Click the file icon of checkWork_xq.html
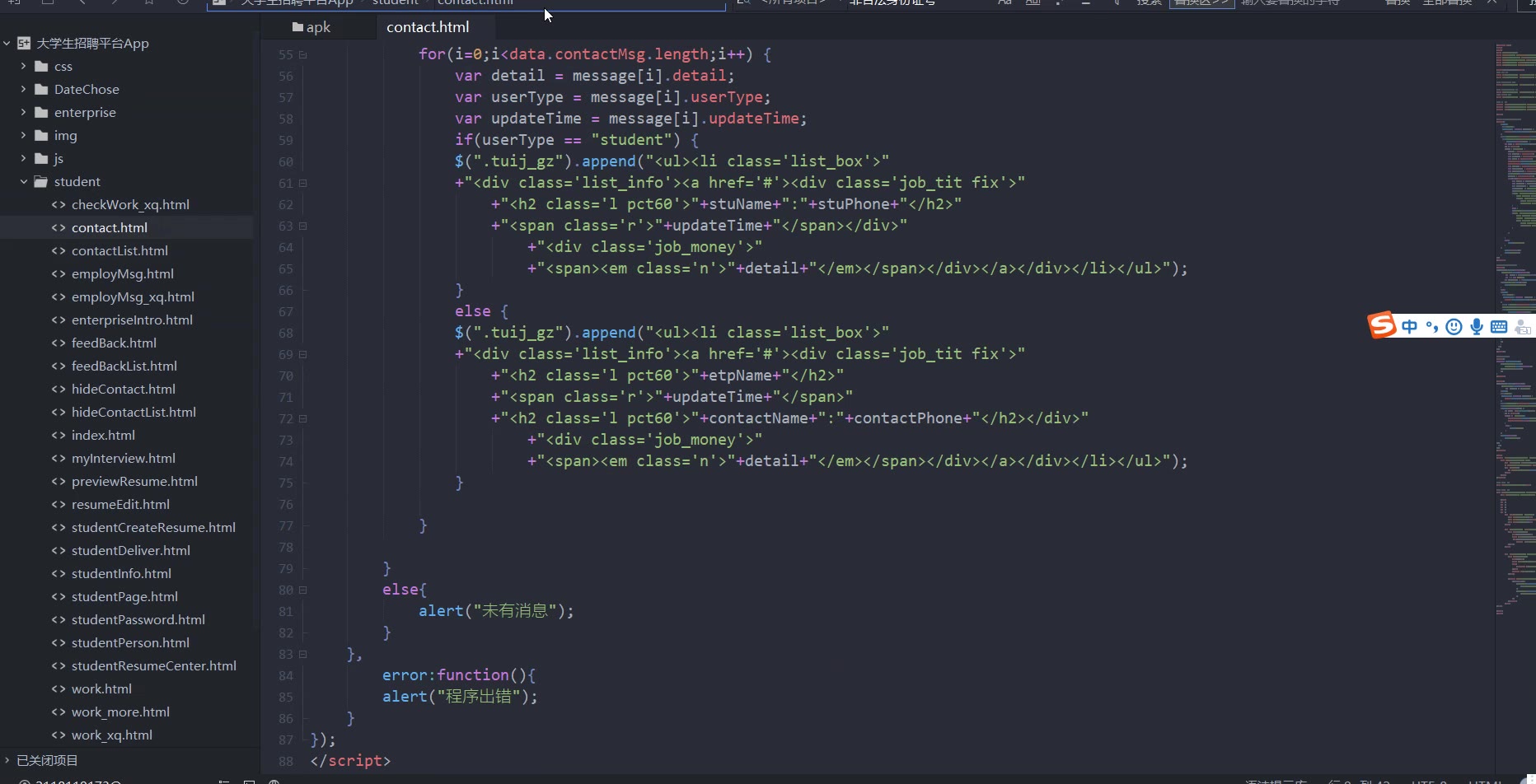 [x=59, y=204]
